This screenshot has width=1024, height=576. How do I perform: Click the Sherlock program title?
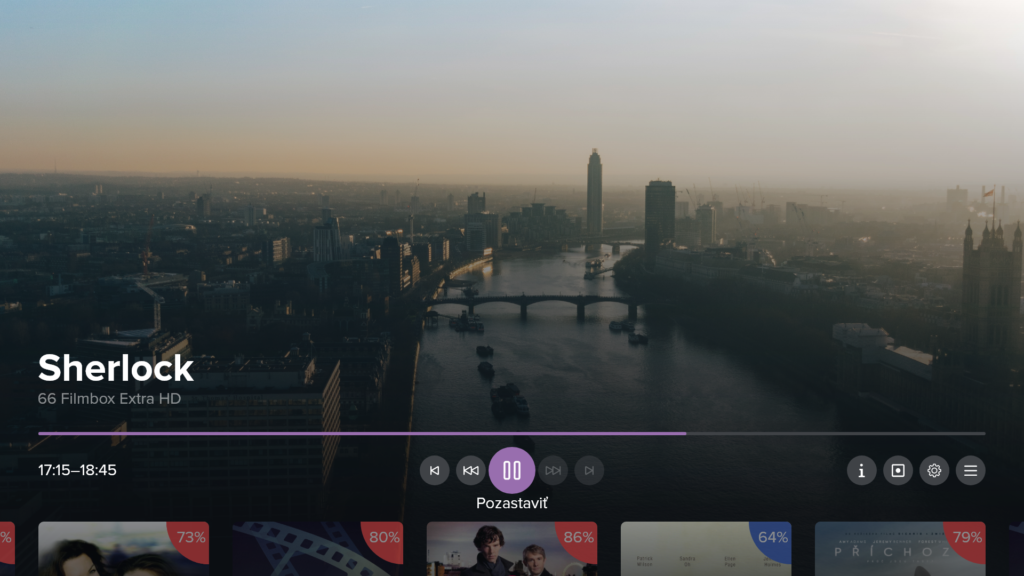click(115, 368)
